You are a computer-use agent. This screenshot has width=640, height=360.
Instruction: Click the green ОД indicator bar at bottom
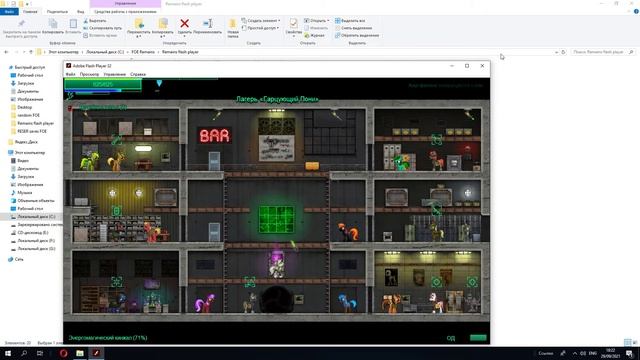click(478, 338)
